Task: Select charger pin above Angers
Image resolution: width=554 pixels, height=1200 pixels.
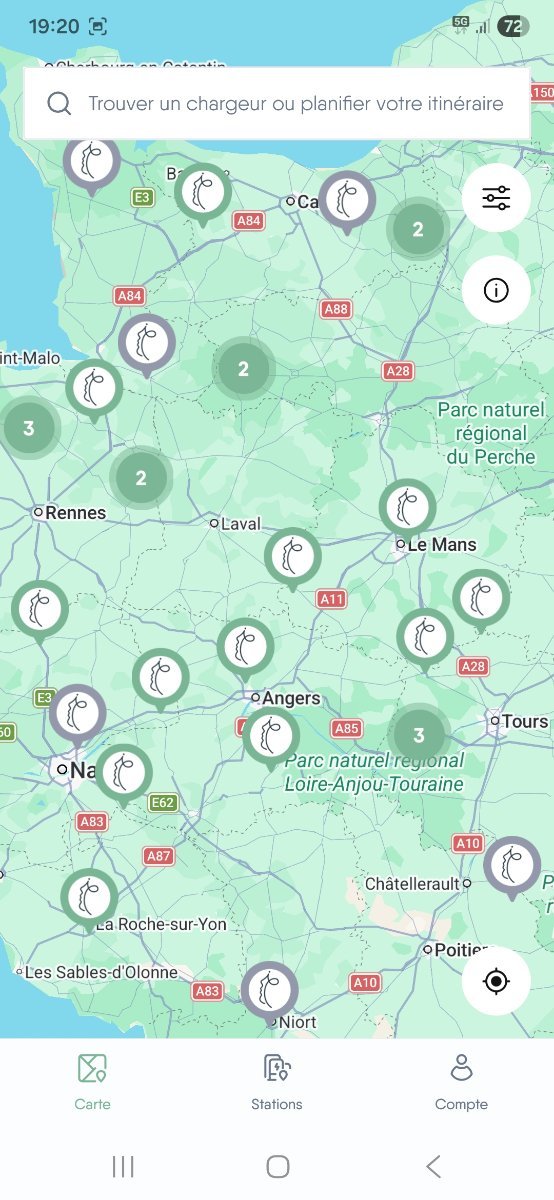Action: tap(245, 648)
